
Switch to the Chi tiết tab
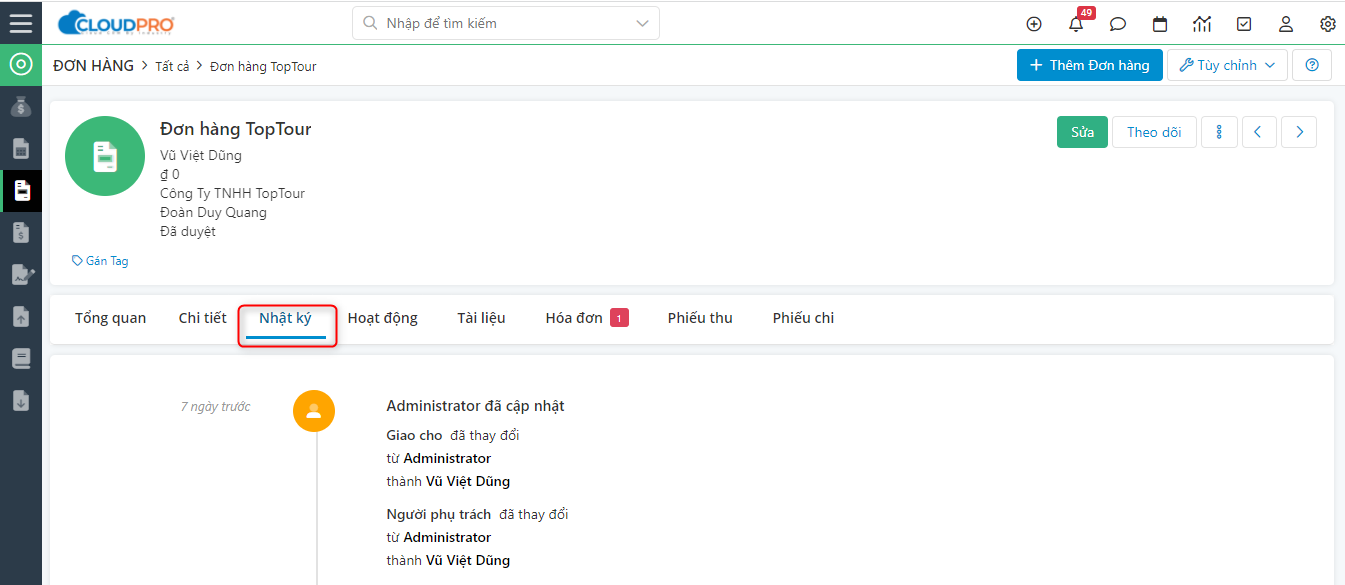203,318
